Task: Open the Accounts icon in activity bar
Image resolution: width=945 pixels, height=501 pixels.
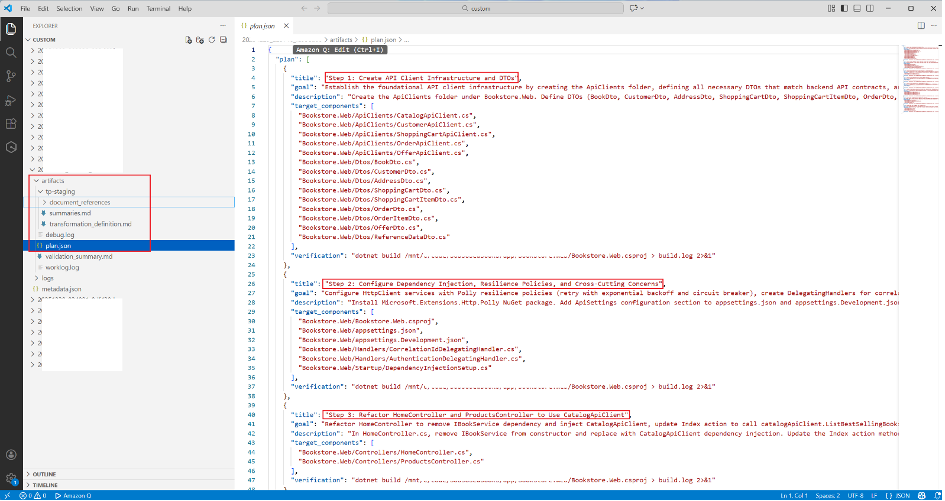Action: [11, 455]
